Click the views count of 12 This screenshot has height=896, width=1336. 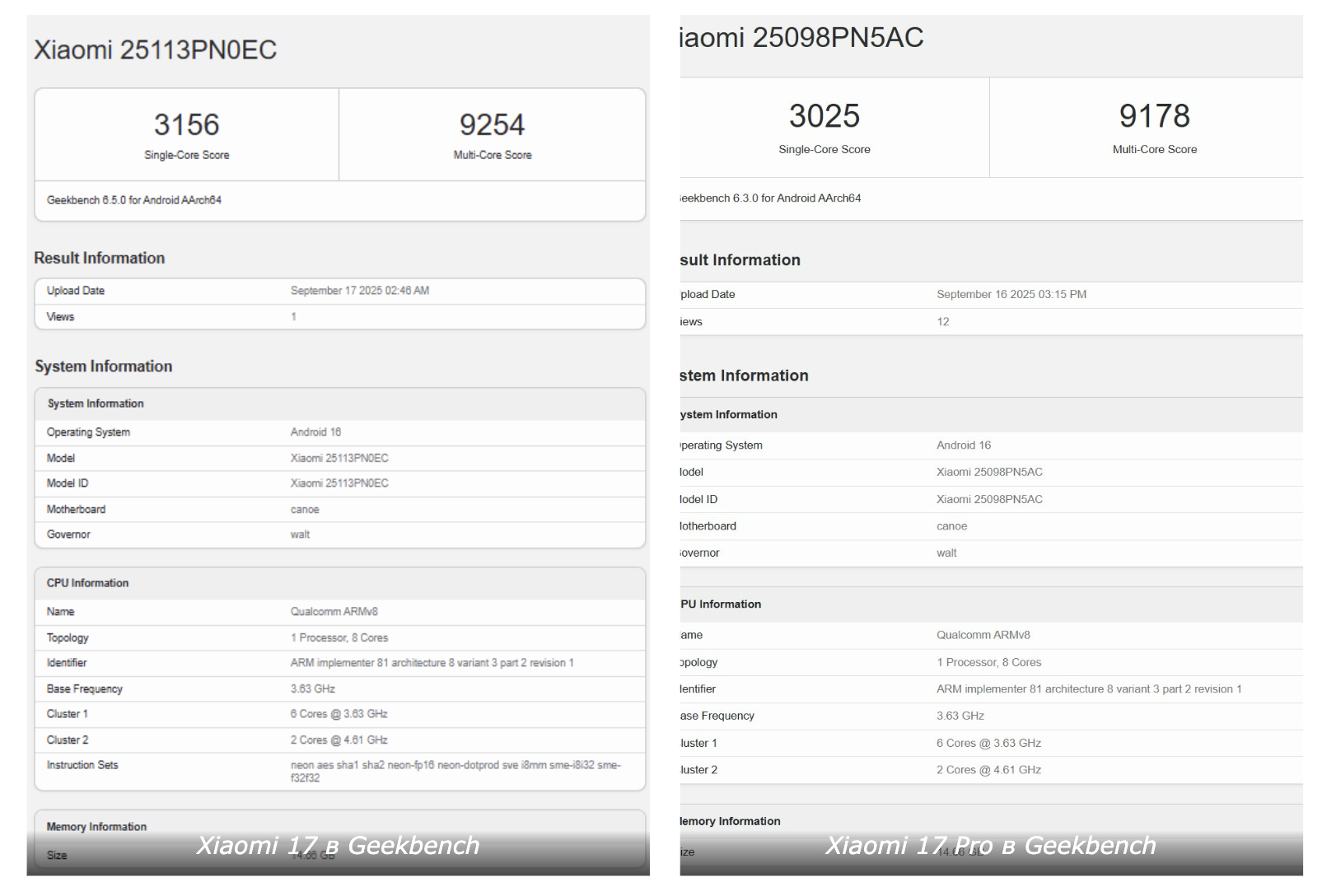tap(943, 322)
